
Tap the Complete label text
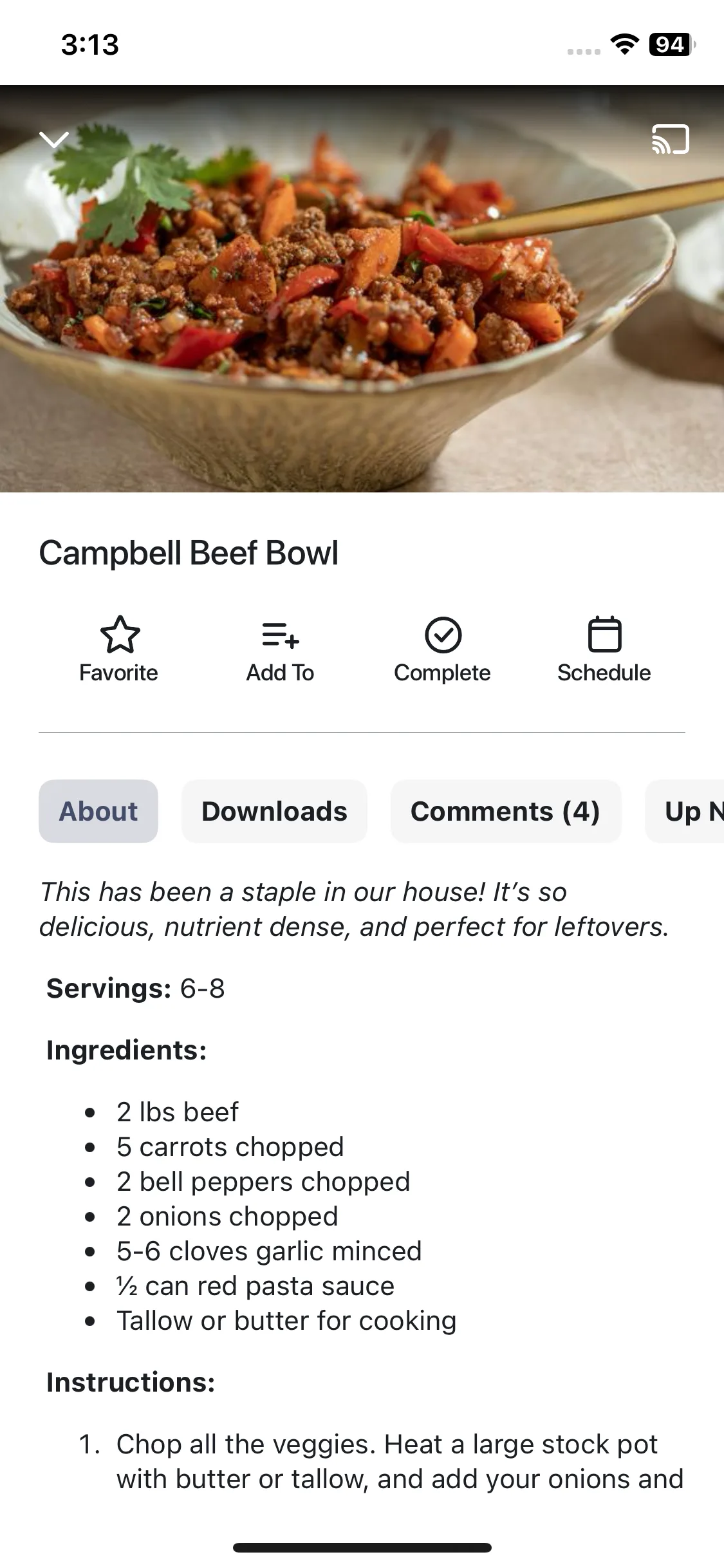tap(442, 673)
